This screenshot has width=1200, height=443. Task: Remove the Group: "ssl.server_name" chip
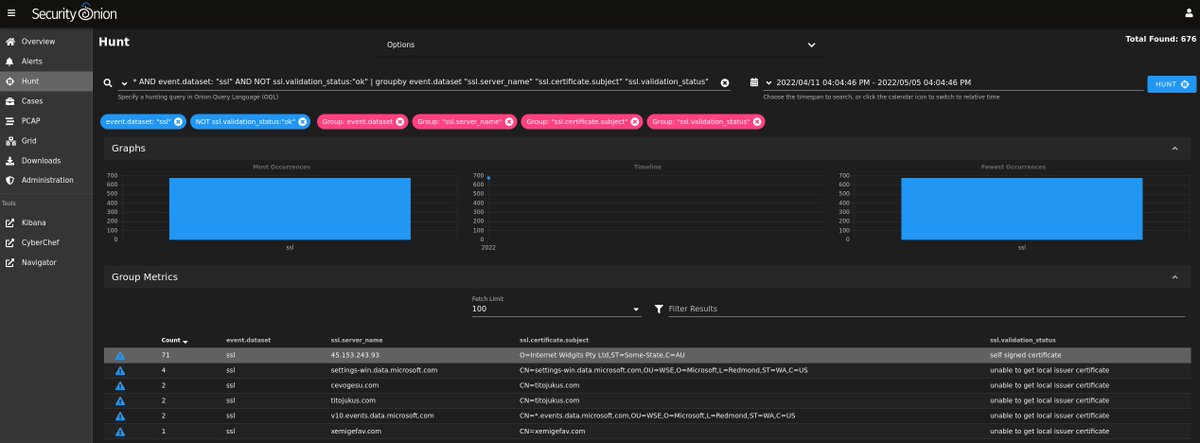click(509, 121)
